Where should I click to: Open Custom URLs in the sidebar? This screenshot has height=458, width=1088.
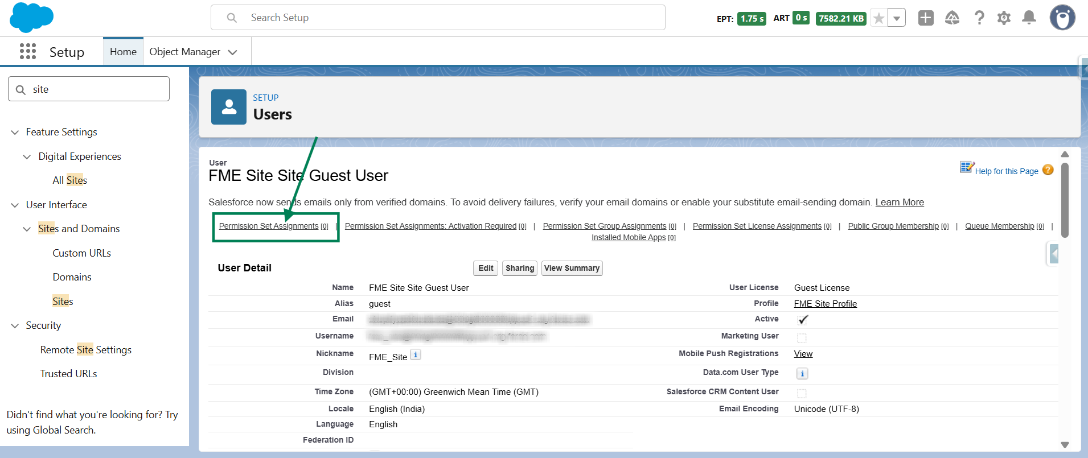(x=82, y=253)
